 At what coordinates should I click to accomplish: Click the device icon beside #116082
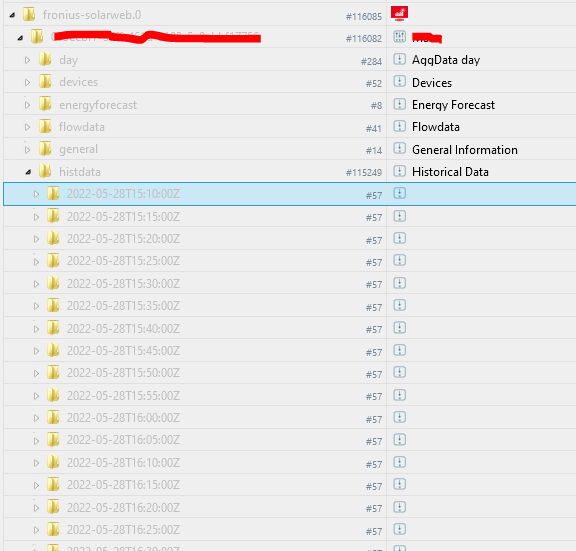pos(400,36)
